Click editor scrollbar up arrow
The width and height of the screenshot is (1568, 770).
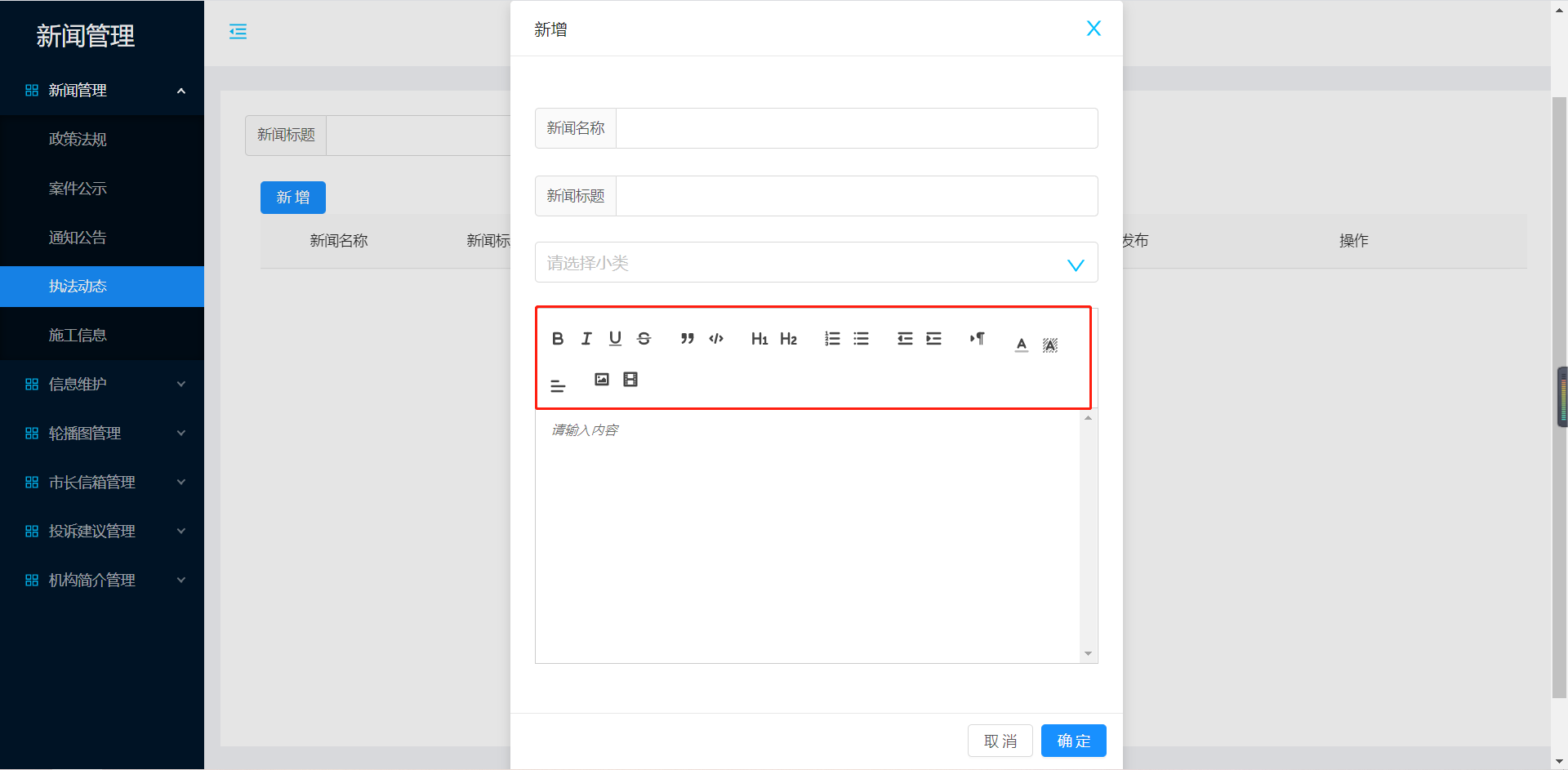point(1088,418)
